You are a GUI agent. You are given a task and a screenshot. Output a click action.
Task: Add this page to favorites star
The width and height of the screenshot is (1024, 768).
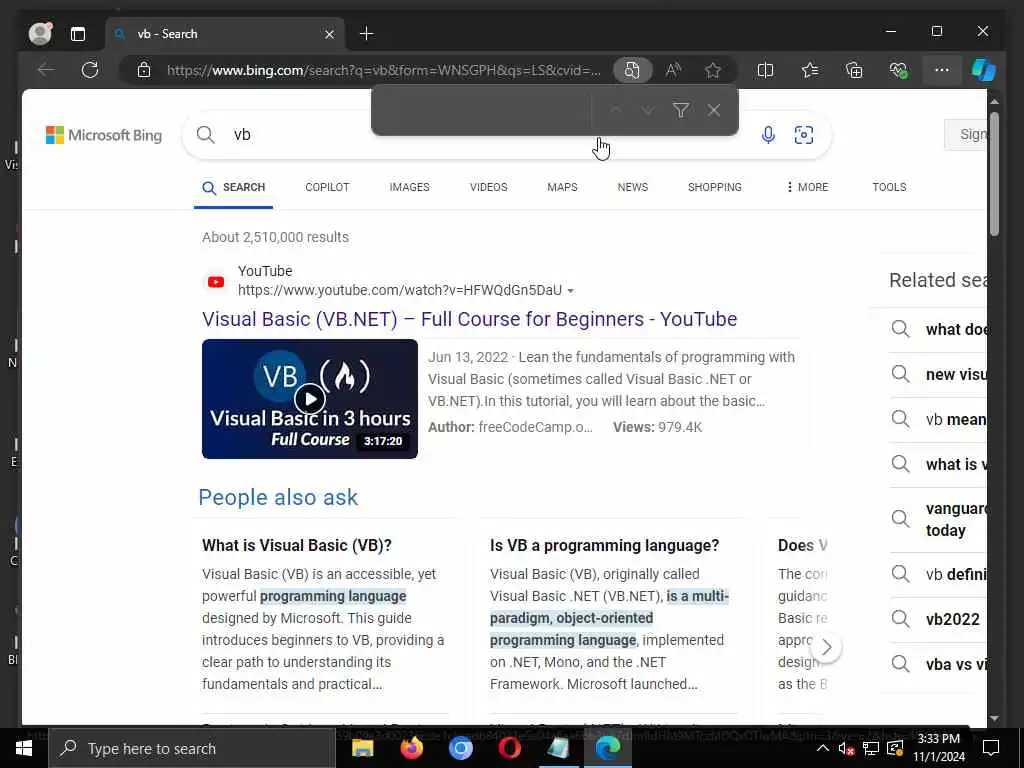(712, 70)
